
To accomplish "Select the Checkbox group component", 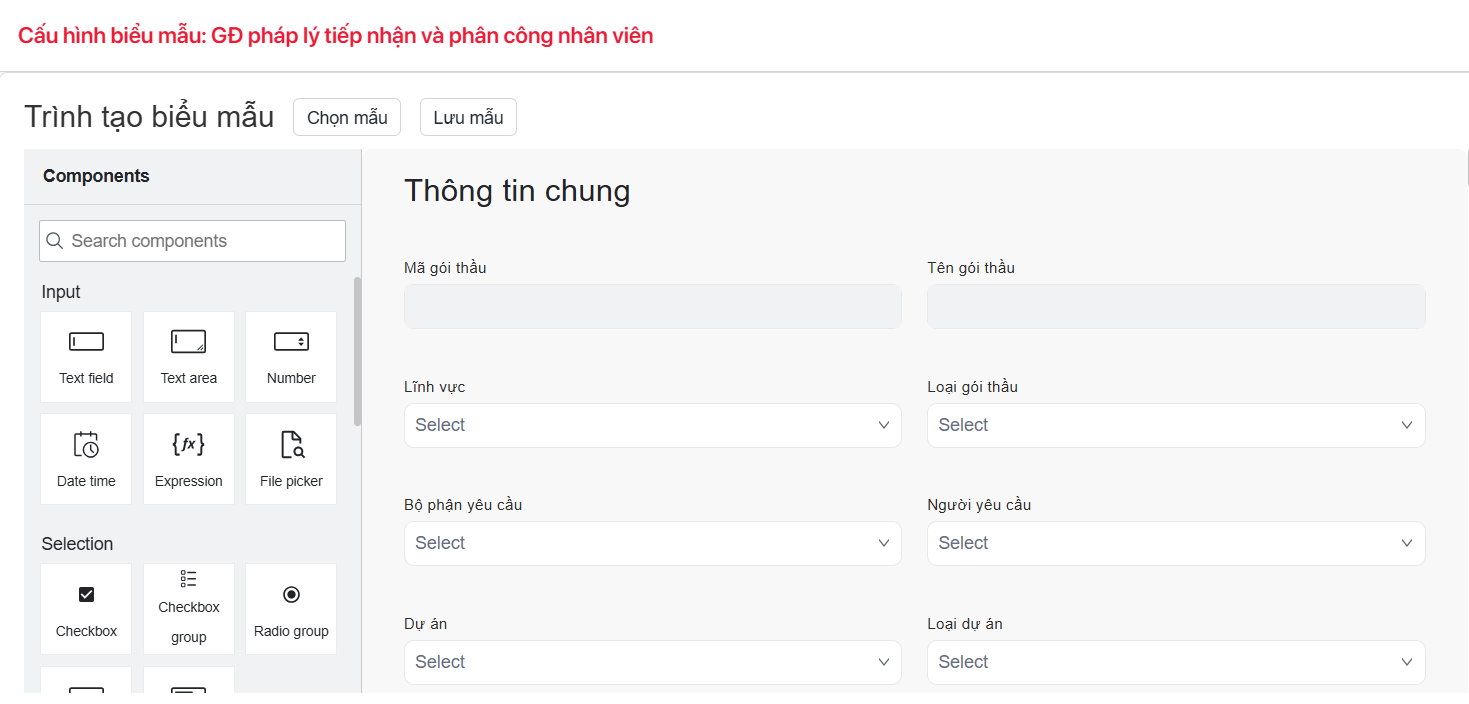I will click(188, 609).
